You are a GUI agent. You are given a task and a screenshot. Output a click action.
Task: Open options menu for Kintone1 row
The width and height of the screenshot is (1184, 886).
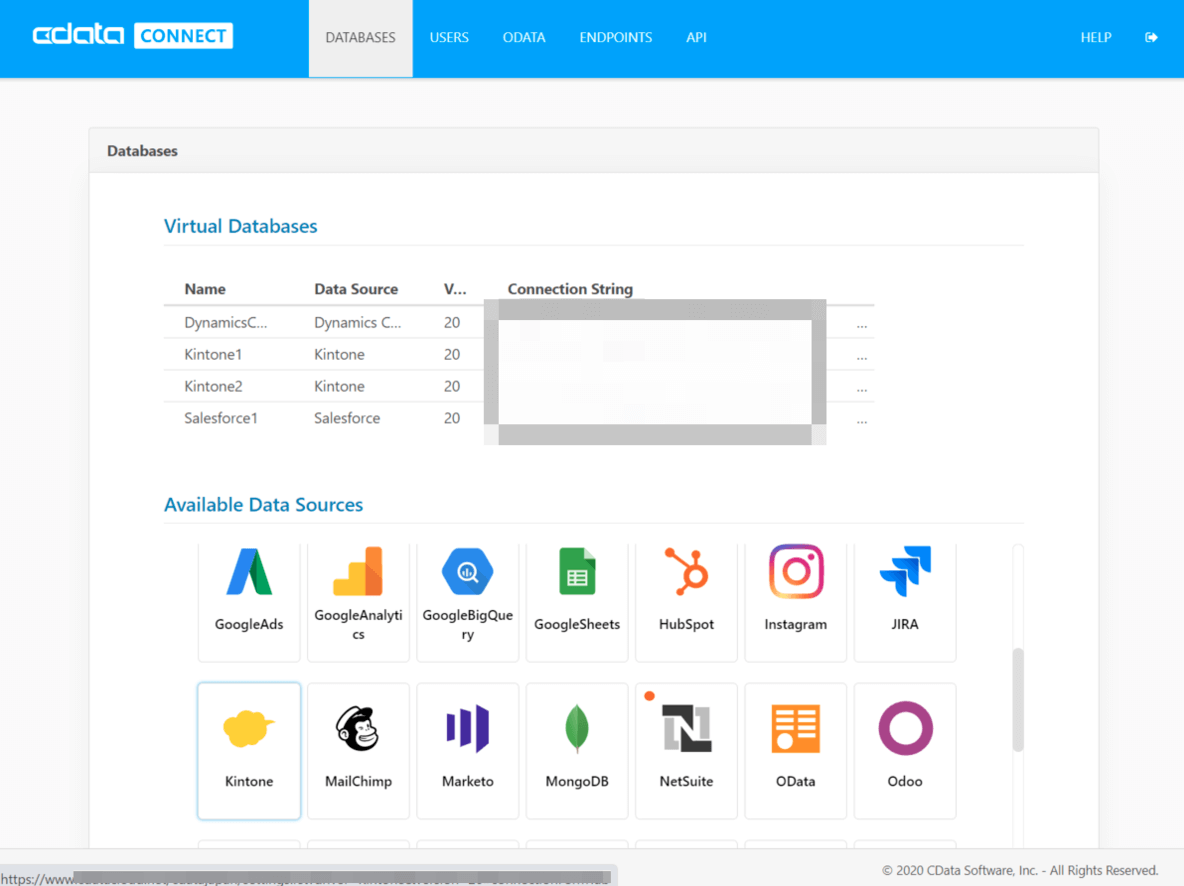click(862, 357)
